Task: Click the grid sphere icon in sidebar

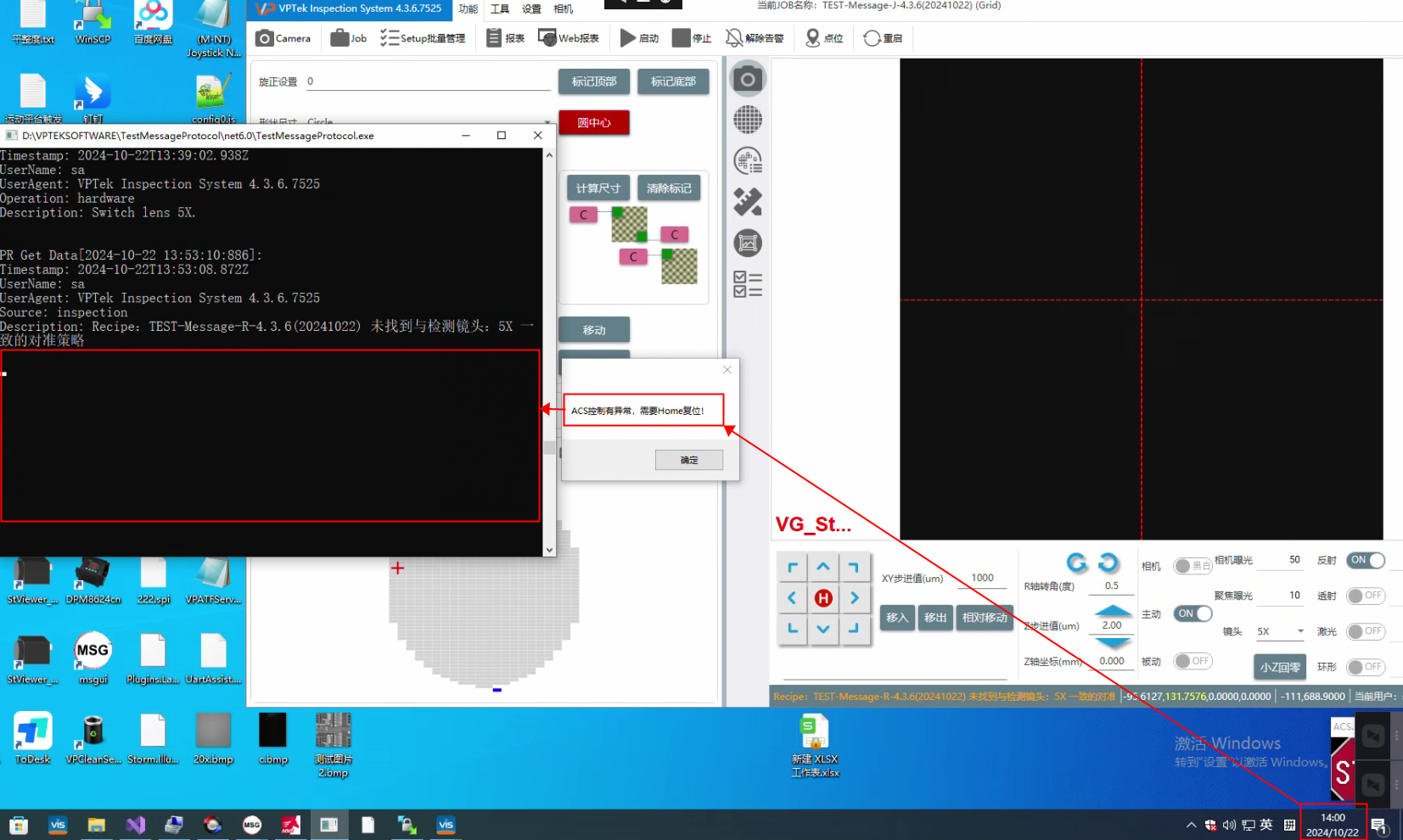Action: coord(748,120)
